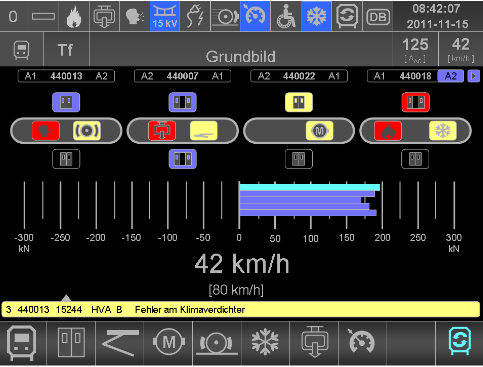Click the Tf driver button
Image resolution: width=483 pixels, height=367 pixels.
(x=65, y=50)
